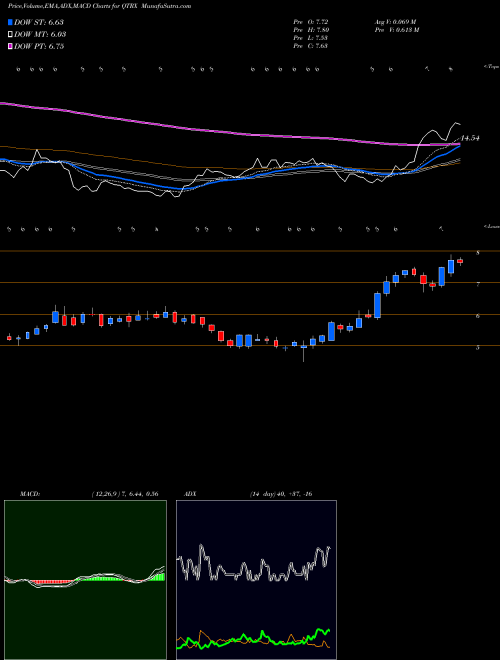
Task: Click the price axis label 6
Action: click(x=478, y=316)
